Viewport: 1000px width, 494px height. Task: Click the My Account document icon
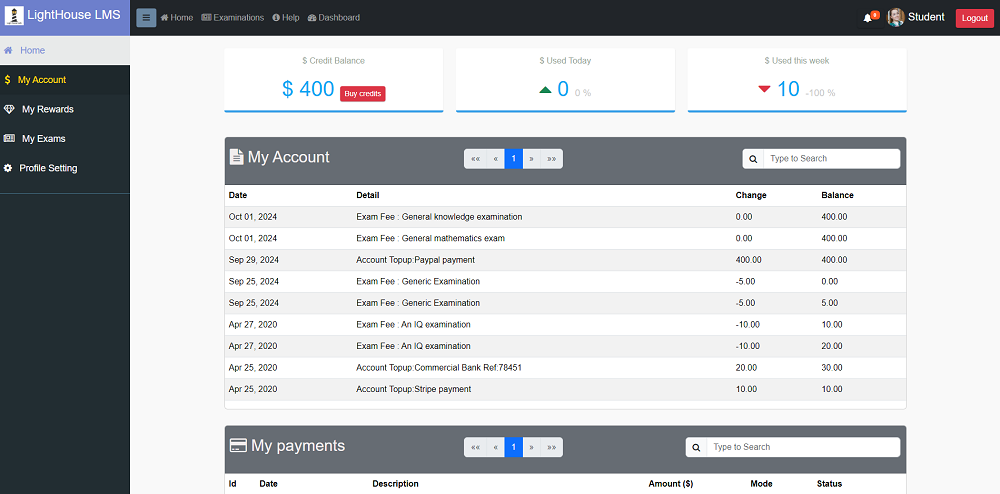click(236, 157)
